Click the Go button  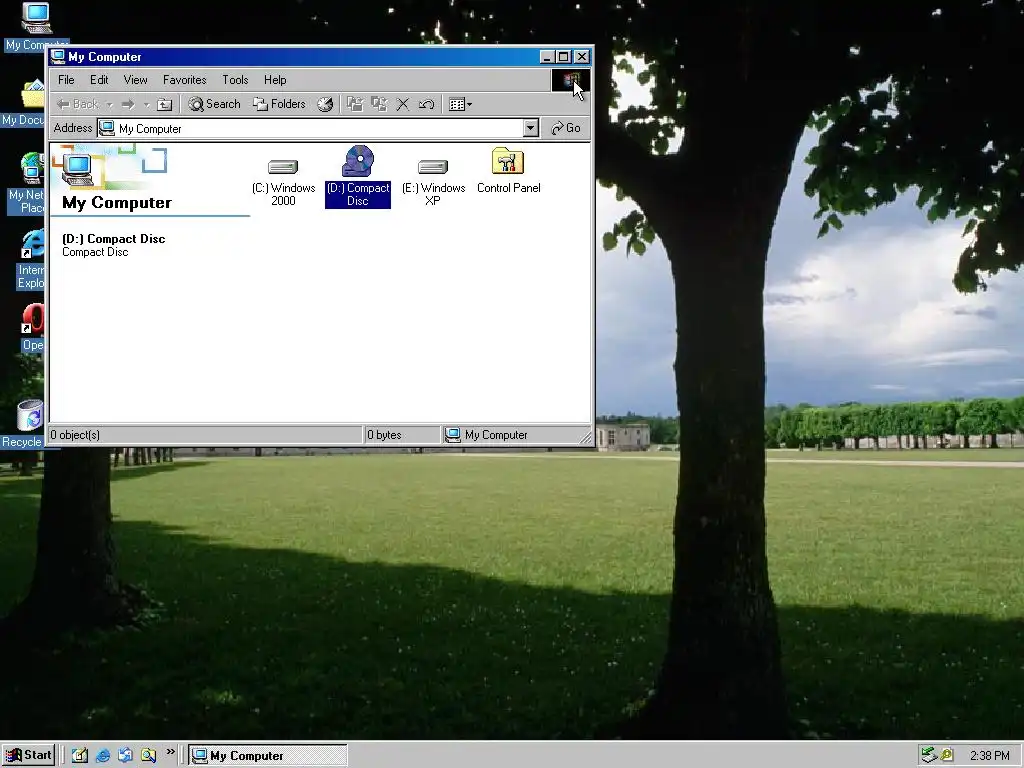click(566, 128)
